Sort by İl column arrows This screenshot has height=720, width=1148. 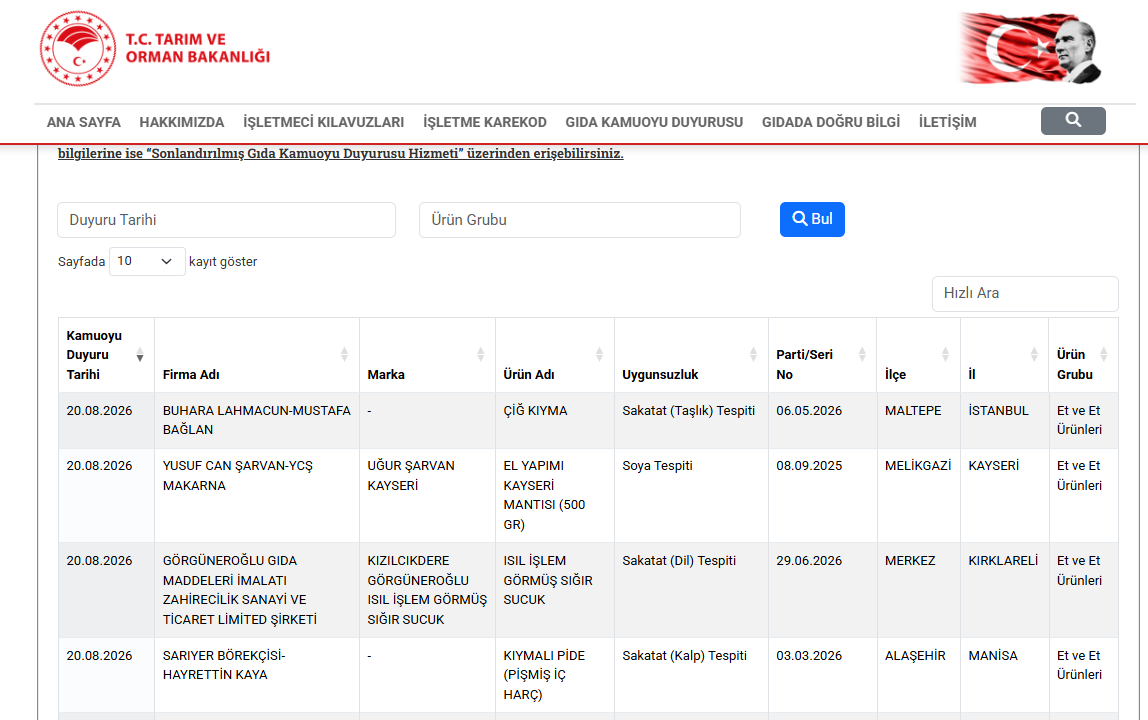pyautogui.click(x=1034, y=355)
